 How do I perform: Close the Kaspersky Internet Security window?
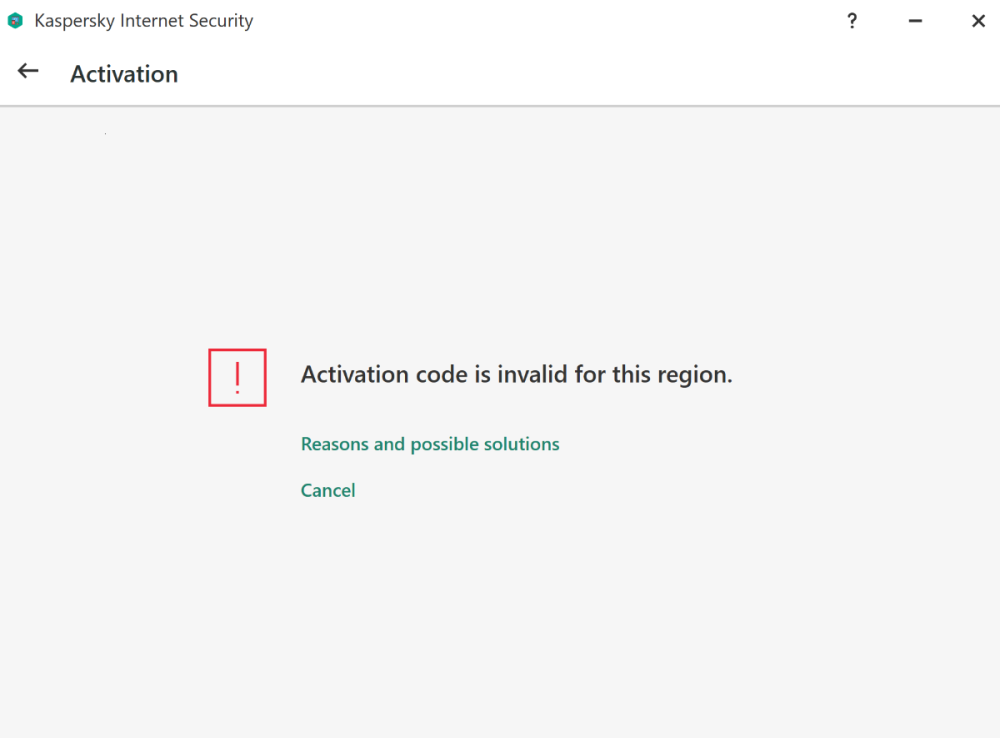click(x=978, y=21)
